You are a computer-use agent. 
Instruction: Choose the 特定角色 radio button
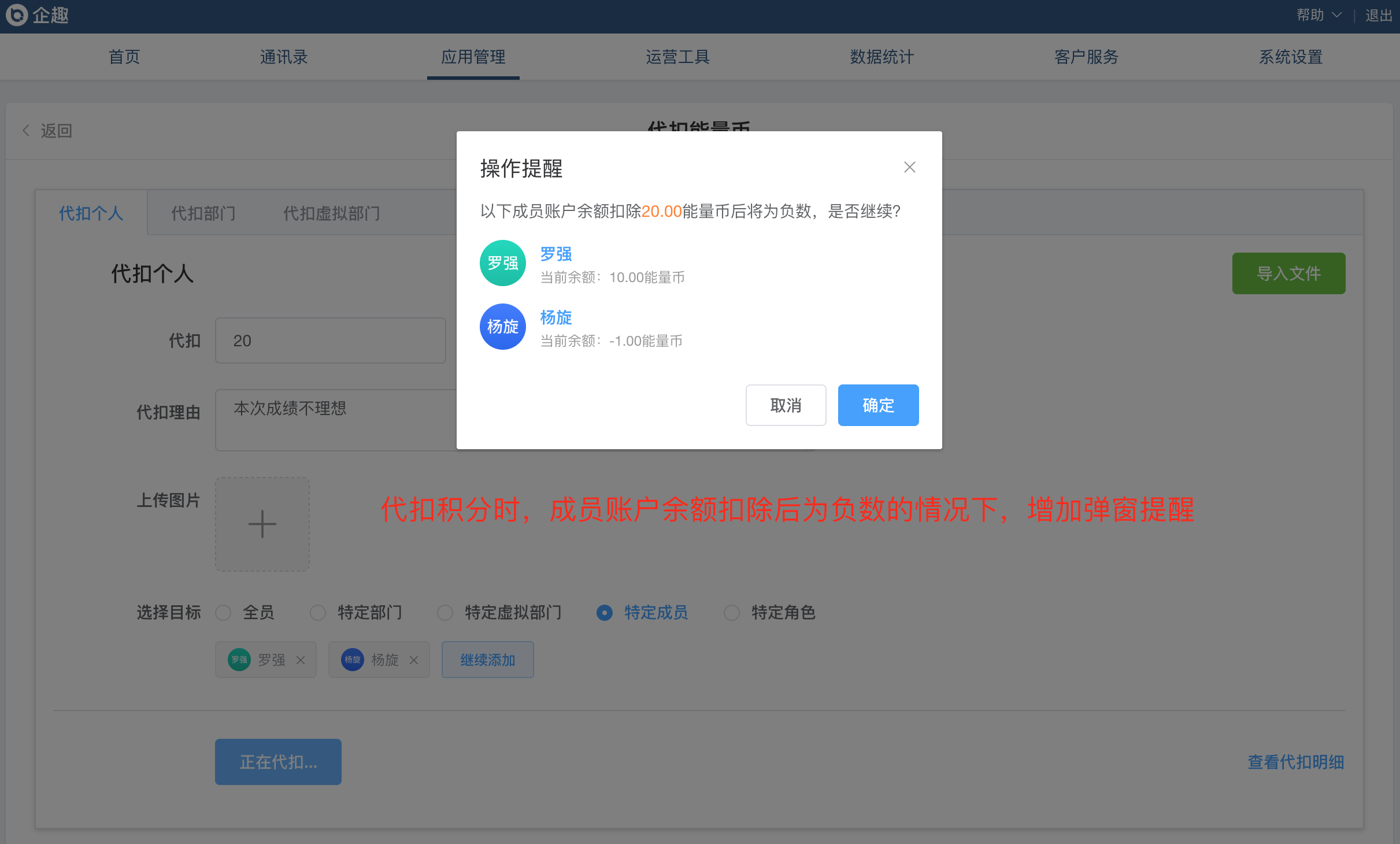[x=732, y=613]
